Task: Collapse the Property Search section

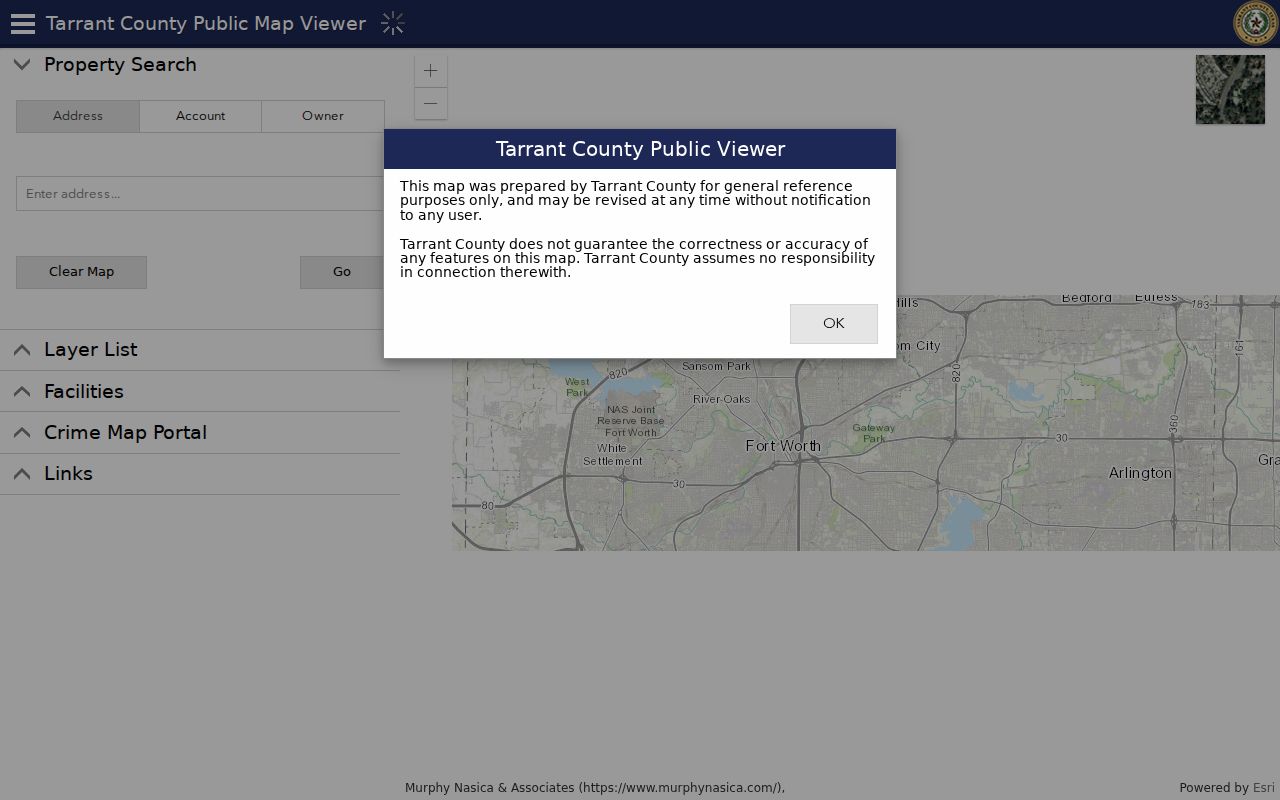Action: (22, 65)
